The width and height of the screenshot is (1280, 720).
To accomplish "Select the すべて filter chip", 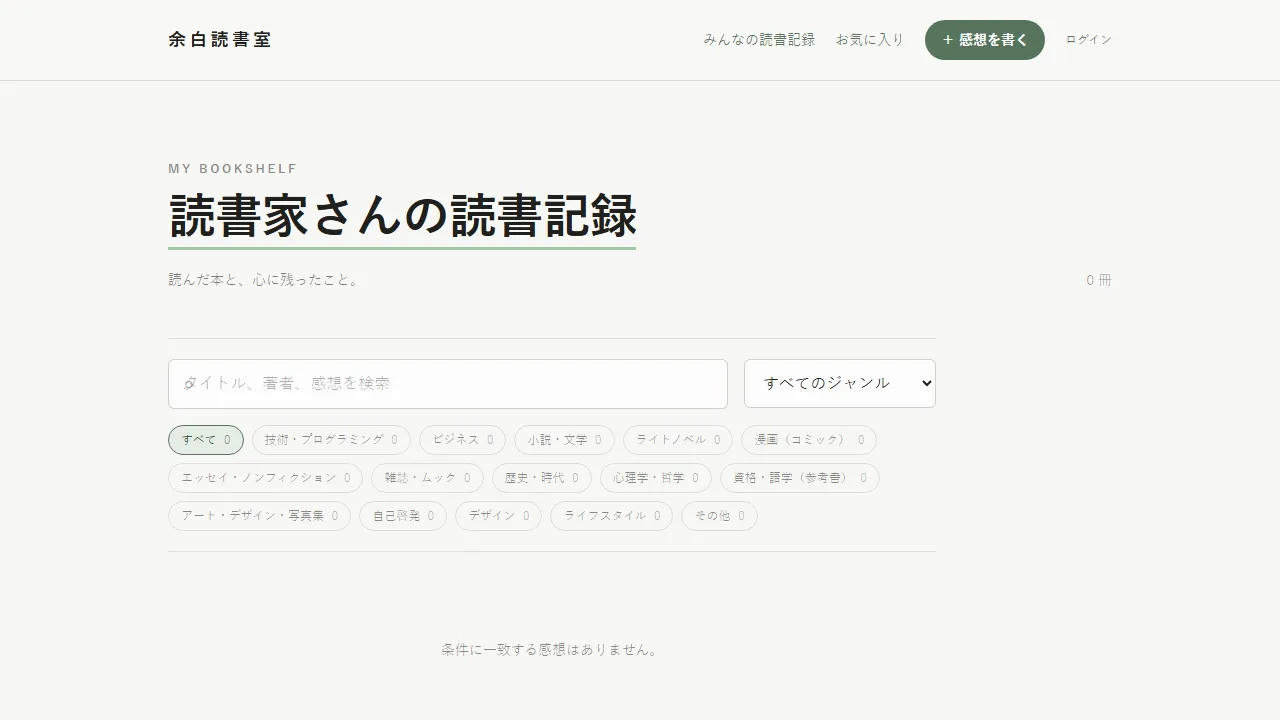I will pos(206,440).
